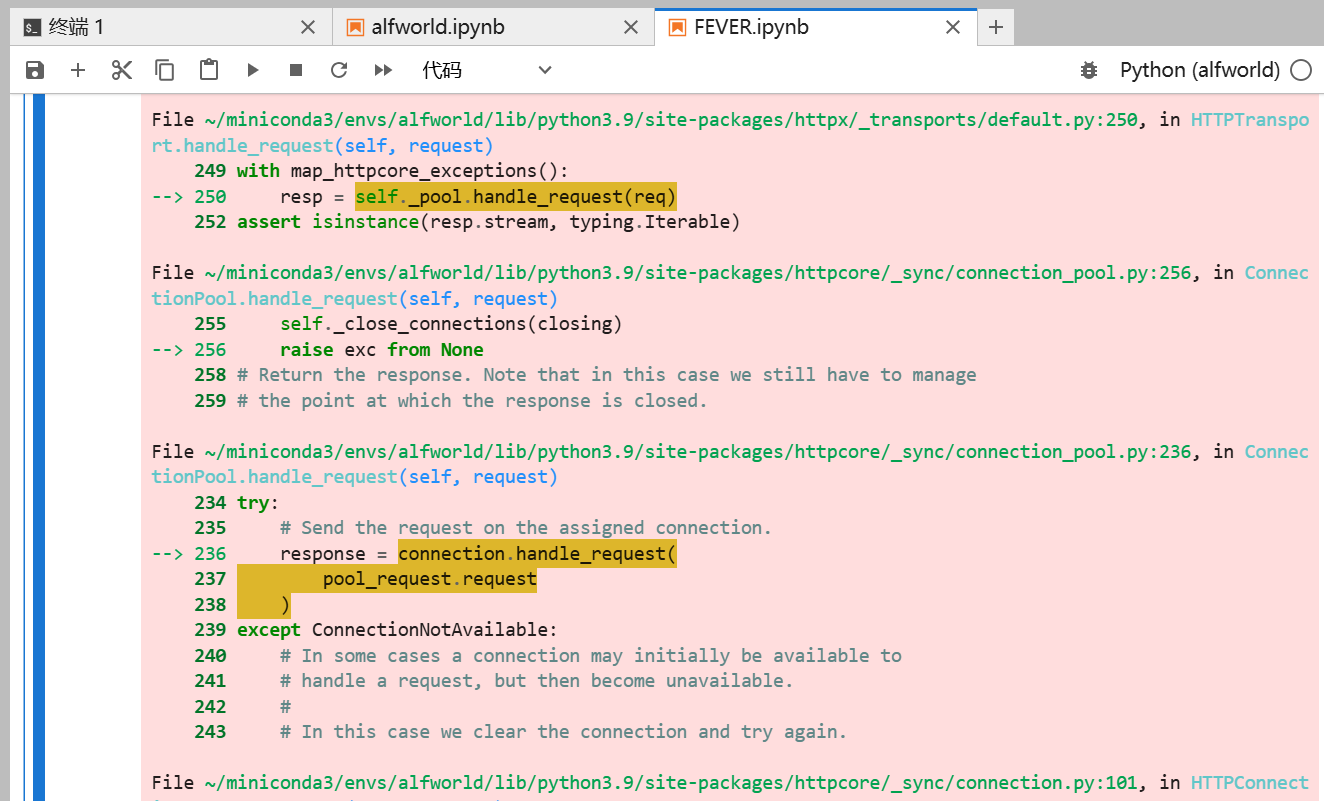Viewport: 1324px width, 801px height.
Task: Open the HTTPTransport.handle_request traceback link
Action: tap(1250, 118)
